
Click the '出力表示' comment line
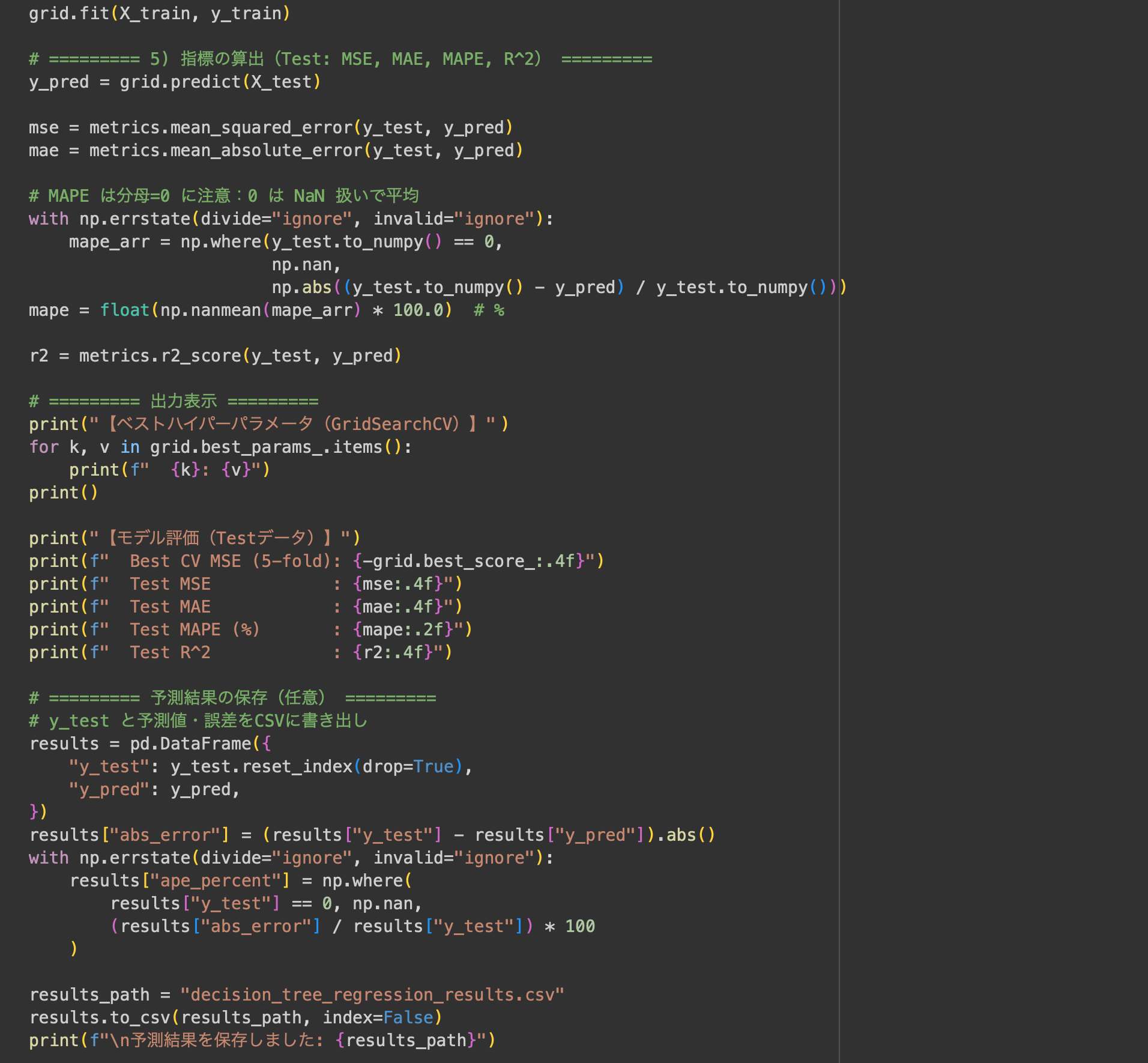click(x=174, y=401)
